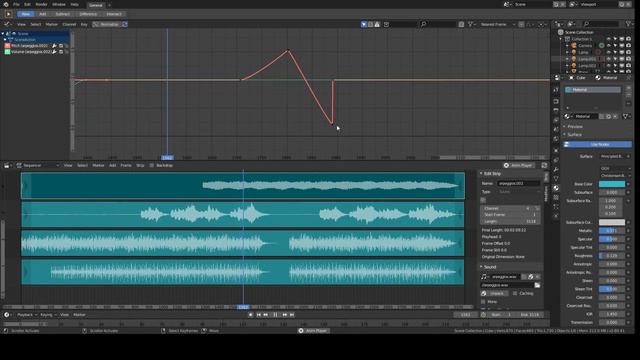Open the Material properties tab icon
The height and width of the screenshot is (360, 640).
pyautogui.click(x=556, y=188)
